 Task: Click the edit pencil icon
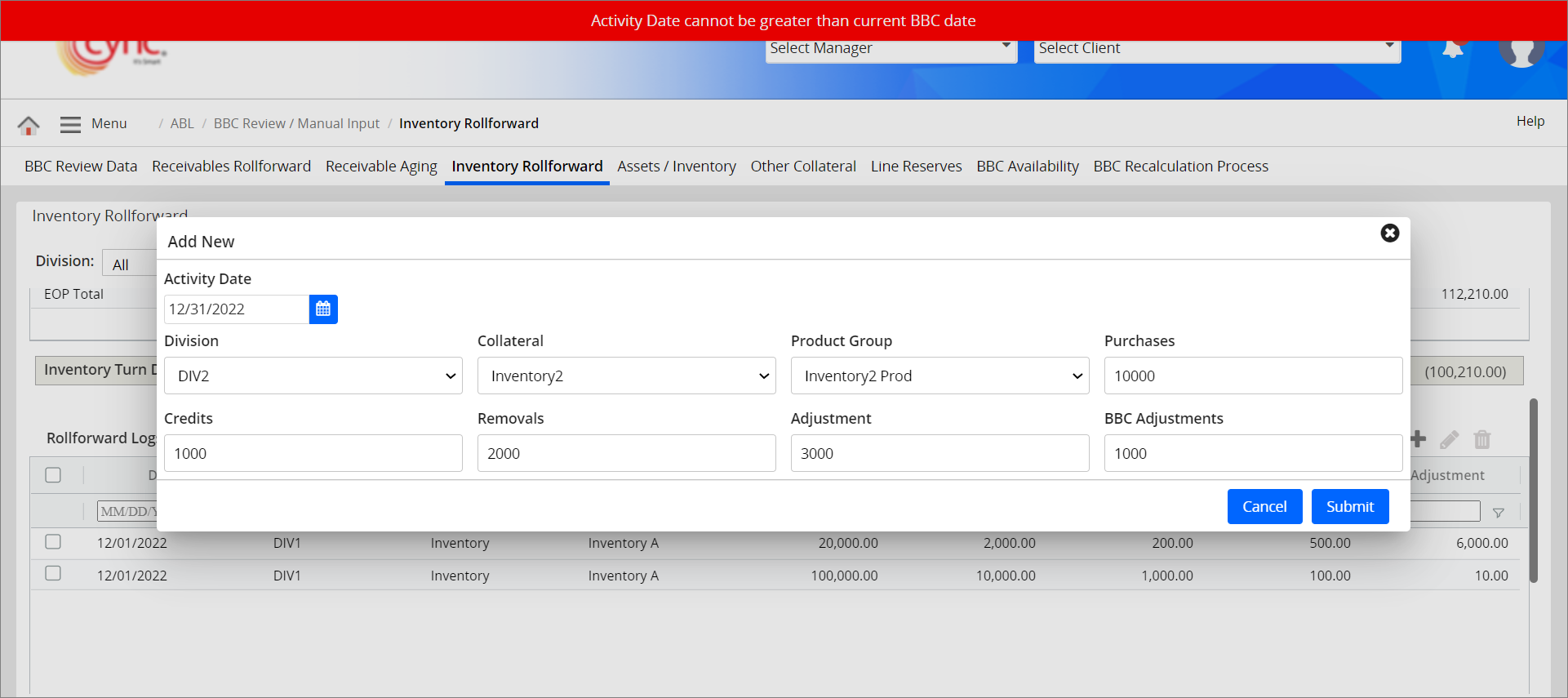1450,440
